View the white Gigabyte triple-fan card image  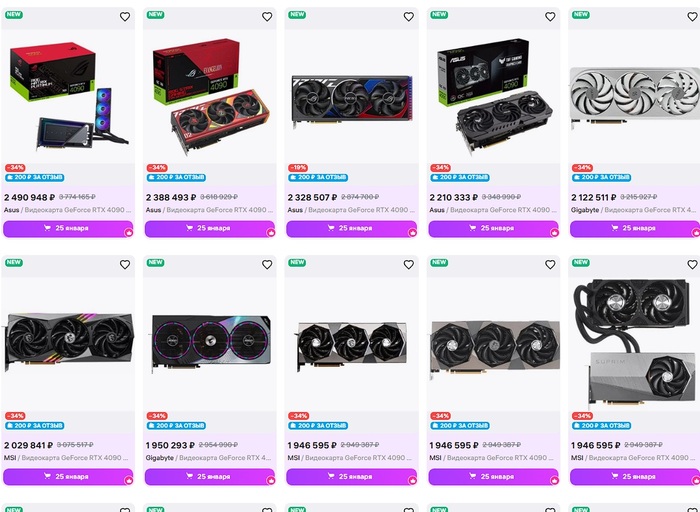click(635, 96)
